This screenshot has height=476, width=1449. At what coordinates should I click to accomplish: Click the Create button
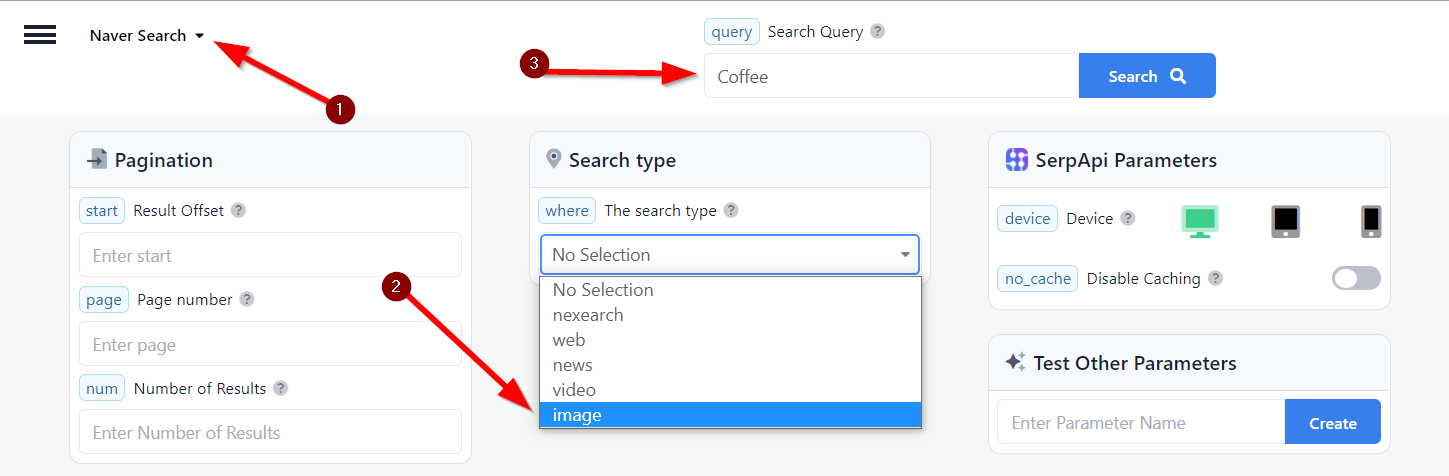(x=1333, y=422)
